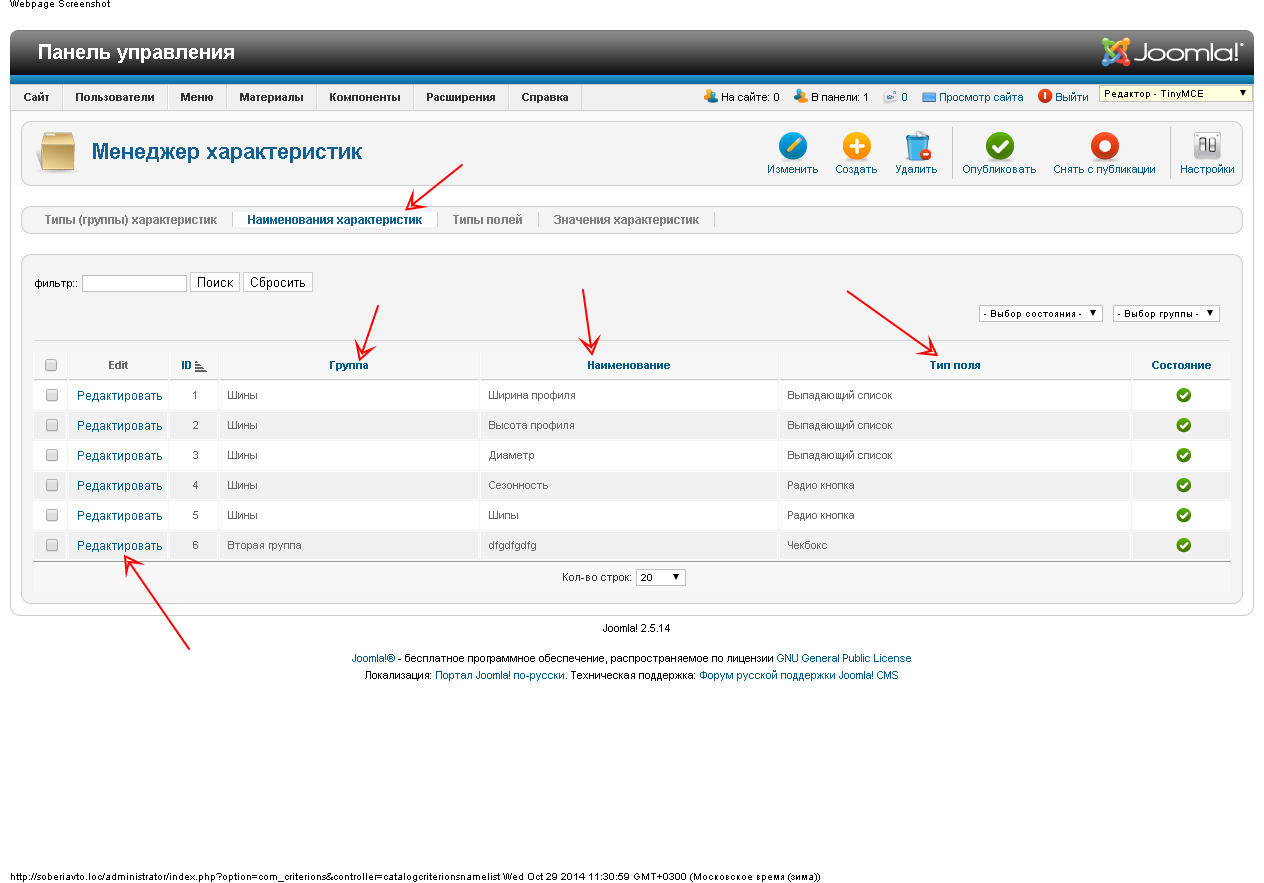Viewport: 1264px width, 883px height.
Task: Click Редактировать in the dfgdfgdfg row
Action: [x=119, y=545]
